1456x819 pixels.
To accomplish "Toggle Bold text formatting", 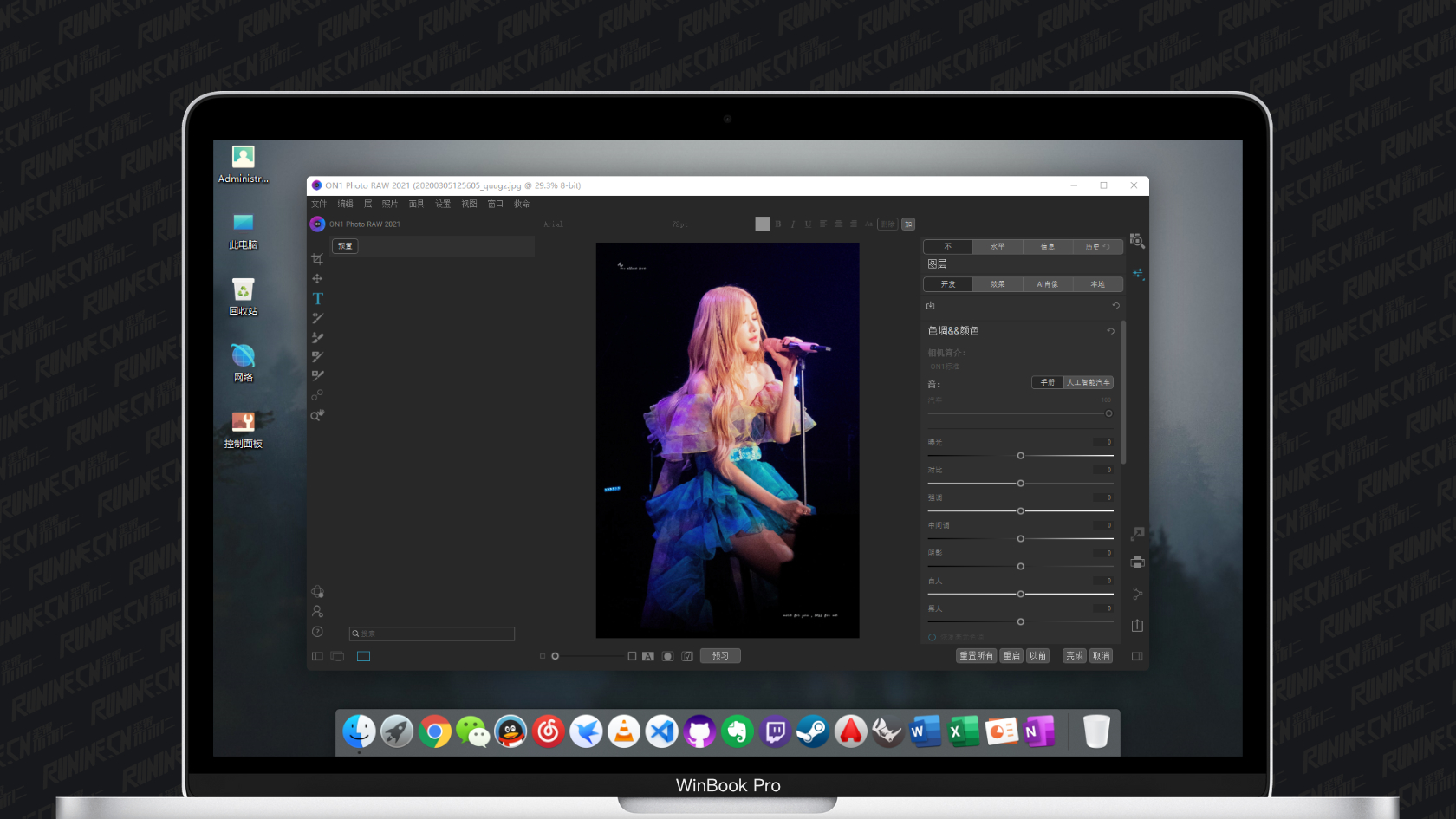I will pyautogui.click(x=778, y=224).
